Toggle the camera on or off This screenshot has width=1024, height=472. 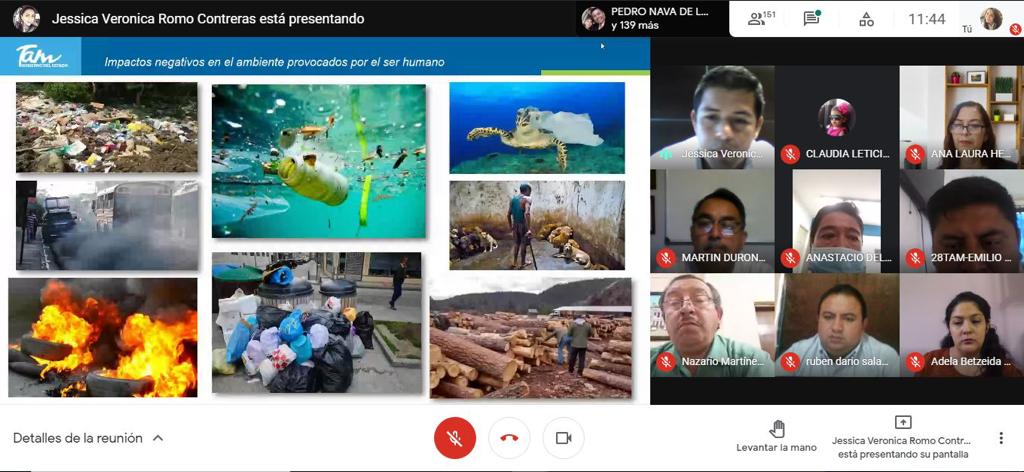tap(563, 438)
